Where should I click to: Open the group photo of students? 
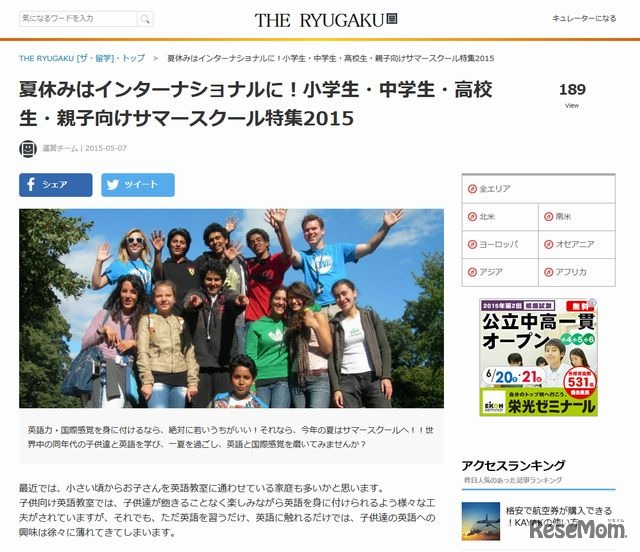(231, 308)
